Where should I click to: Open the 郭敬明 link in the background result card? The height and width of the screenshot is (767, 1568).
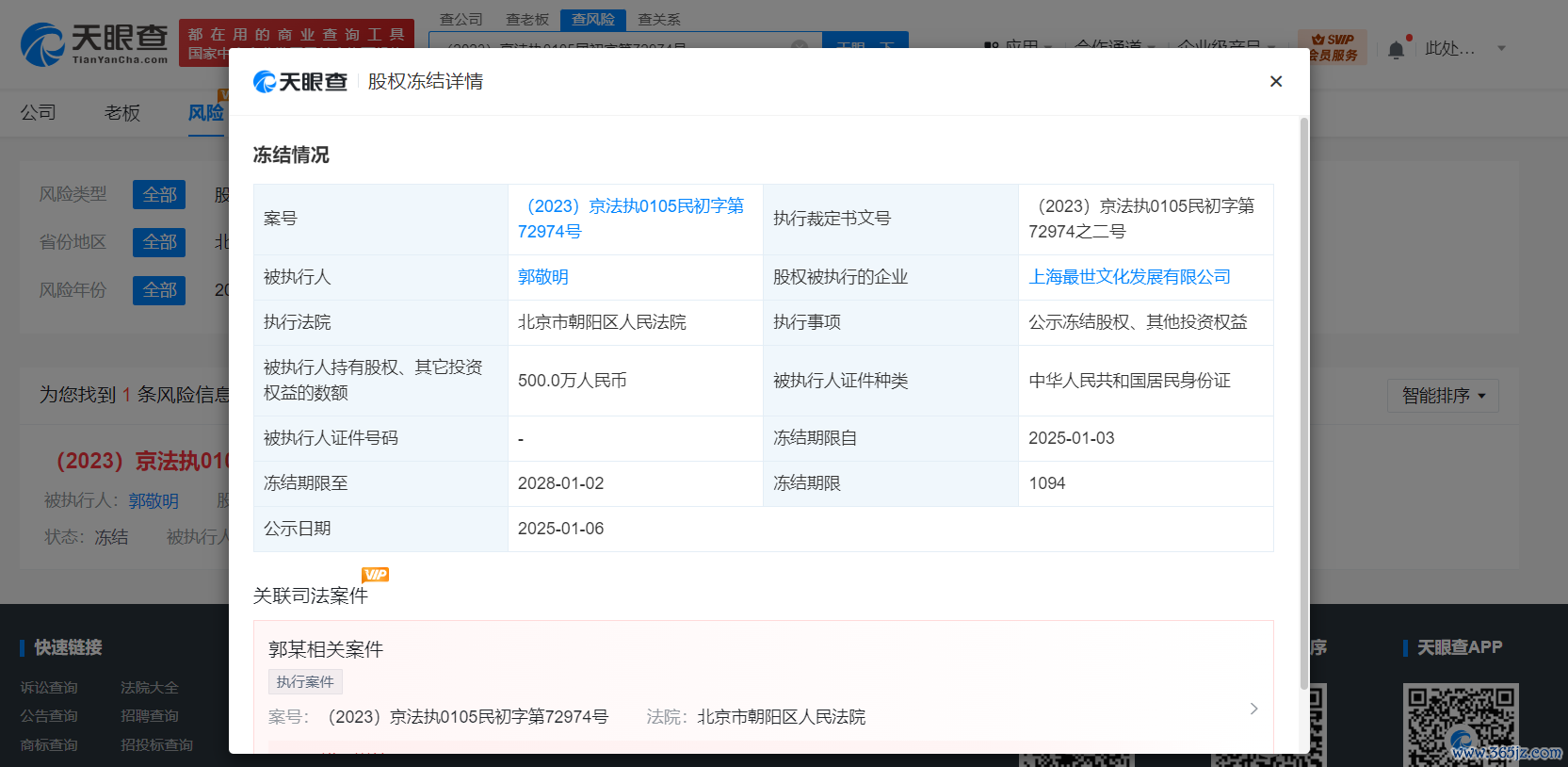click(154, 501)
